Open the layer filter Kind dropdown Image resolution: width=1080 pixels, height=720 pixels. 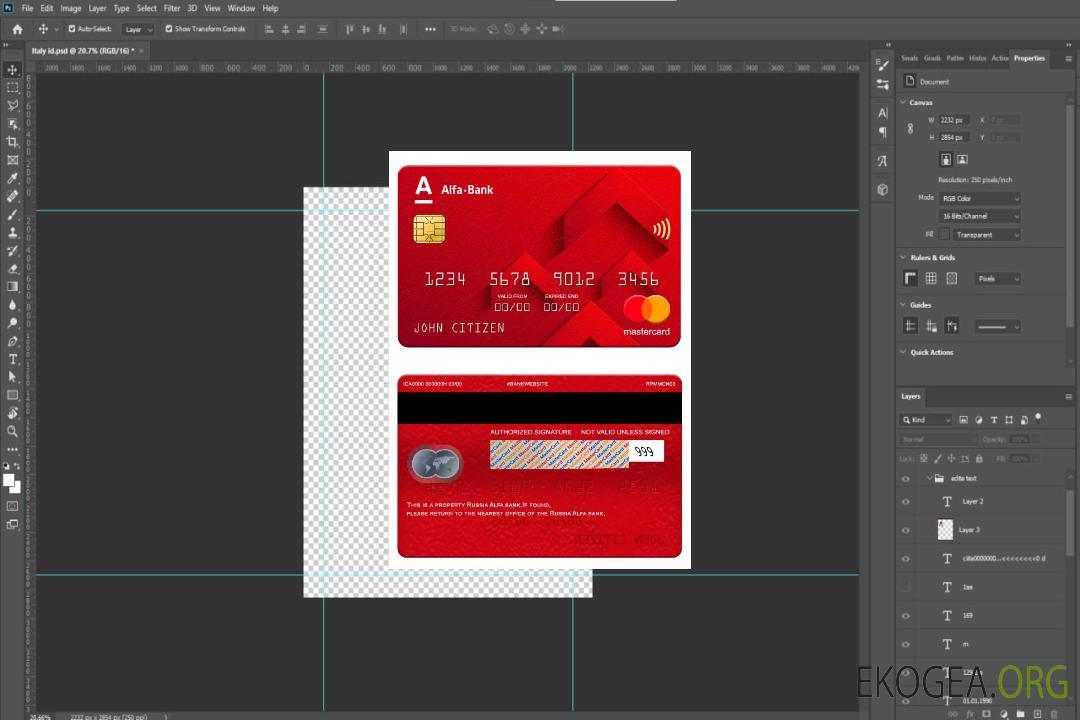pos(926,420)
